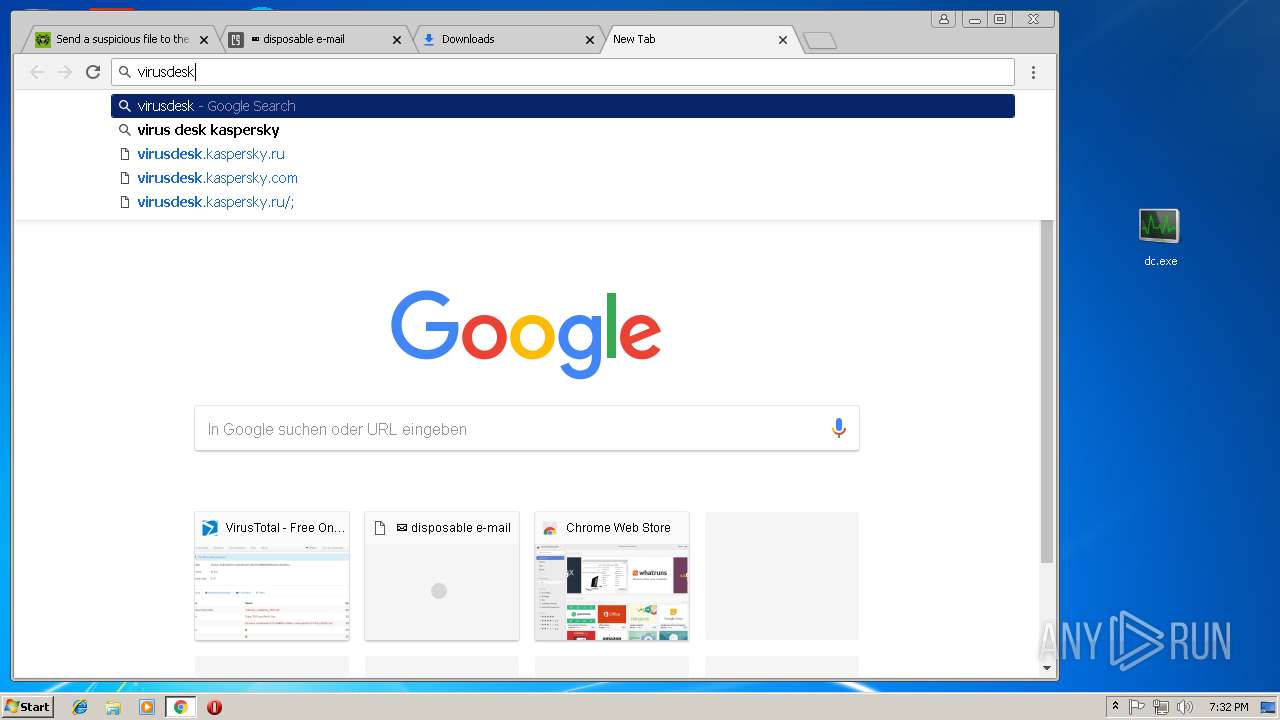Open Windows Media Player taskbar icon
Viewport: 1280px width, 720px height.
tap(147, 707)
